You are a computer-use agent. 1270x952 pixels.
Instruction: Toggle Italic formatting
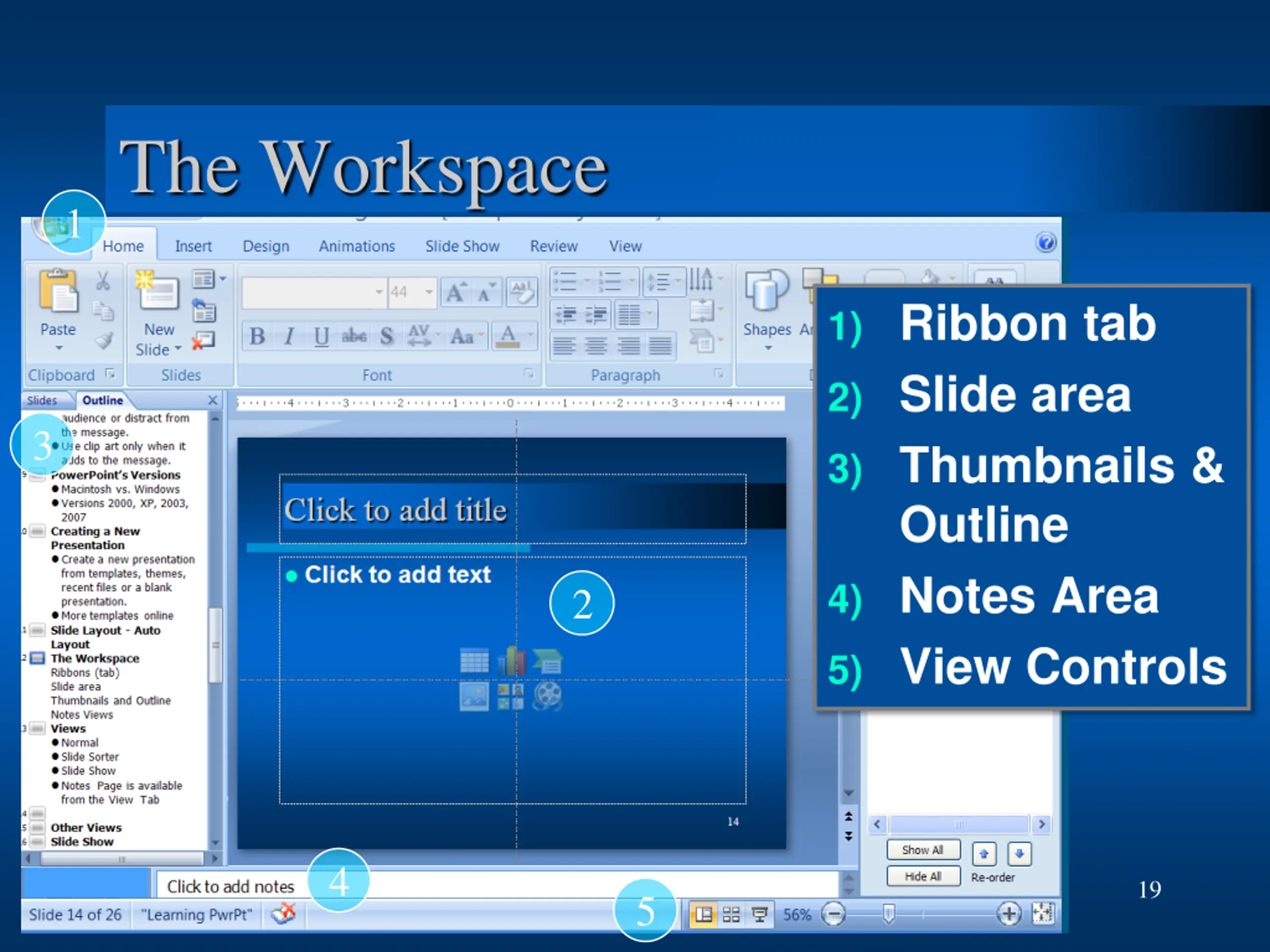[x=289, y=336]
